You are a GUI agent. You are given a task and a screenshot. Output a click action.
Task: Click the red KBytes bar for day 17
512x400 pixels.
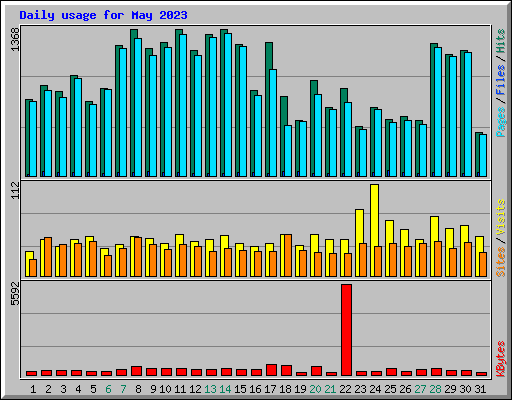coord(271,370)
